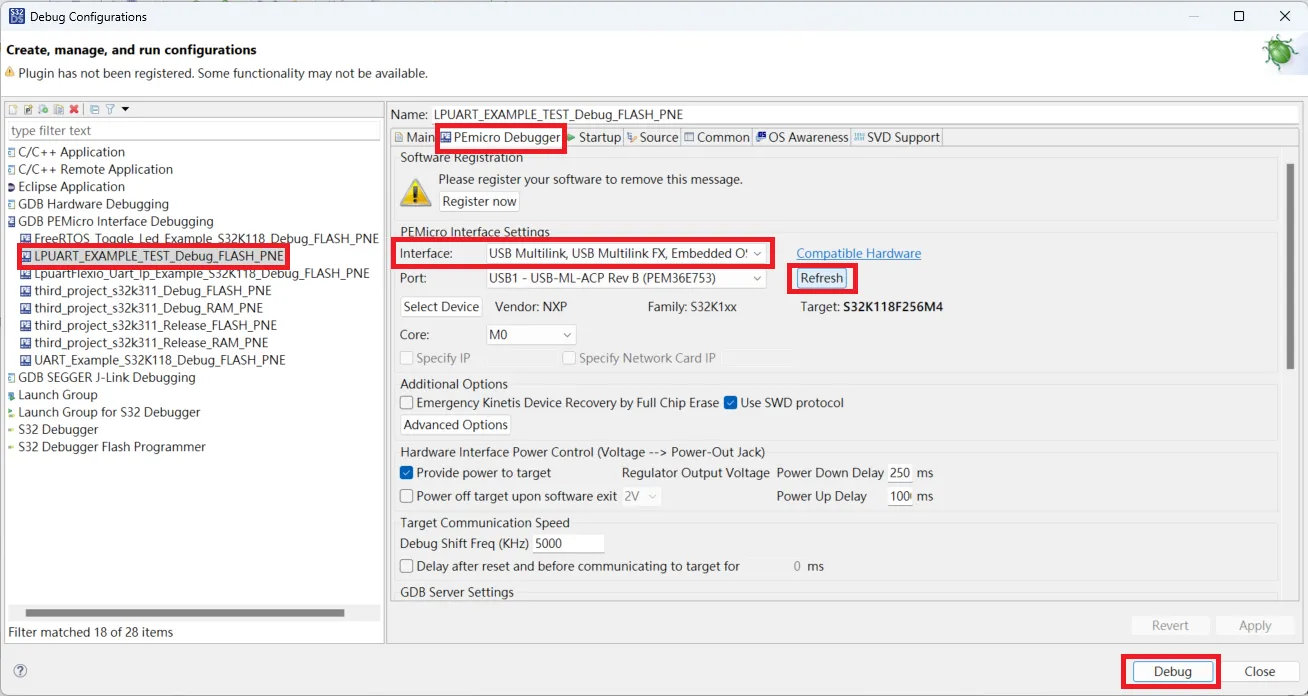Open the Core M0 dropdown
Screen dimensions: 1308x696
[530, 335]
